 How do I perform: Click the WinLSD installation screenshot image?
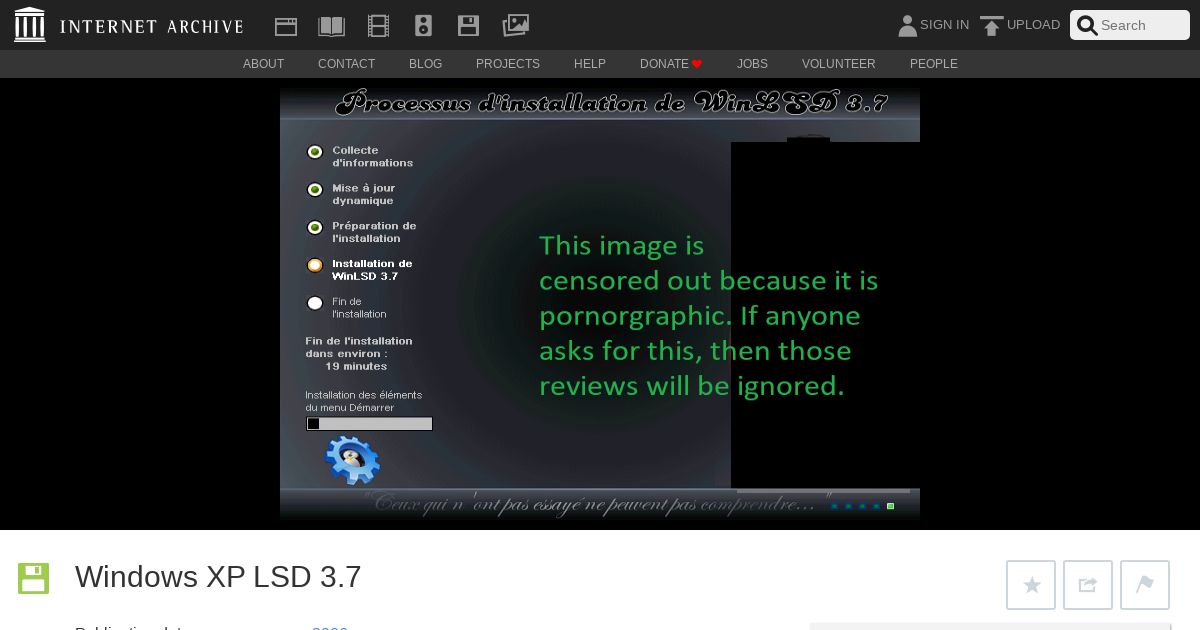tap(600, 304)
